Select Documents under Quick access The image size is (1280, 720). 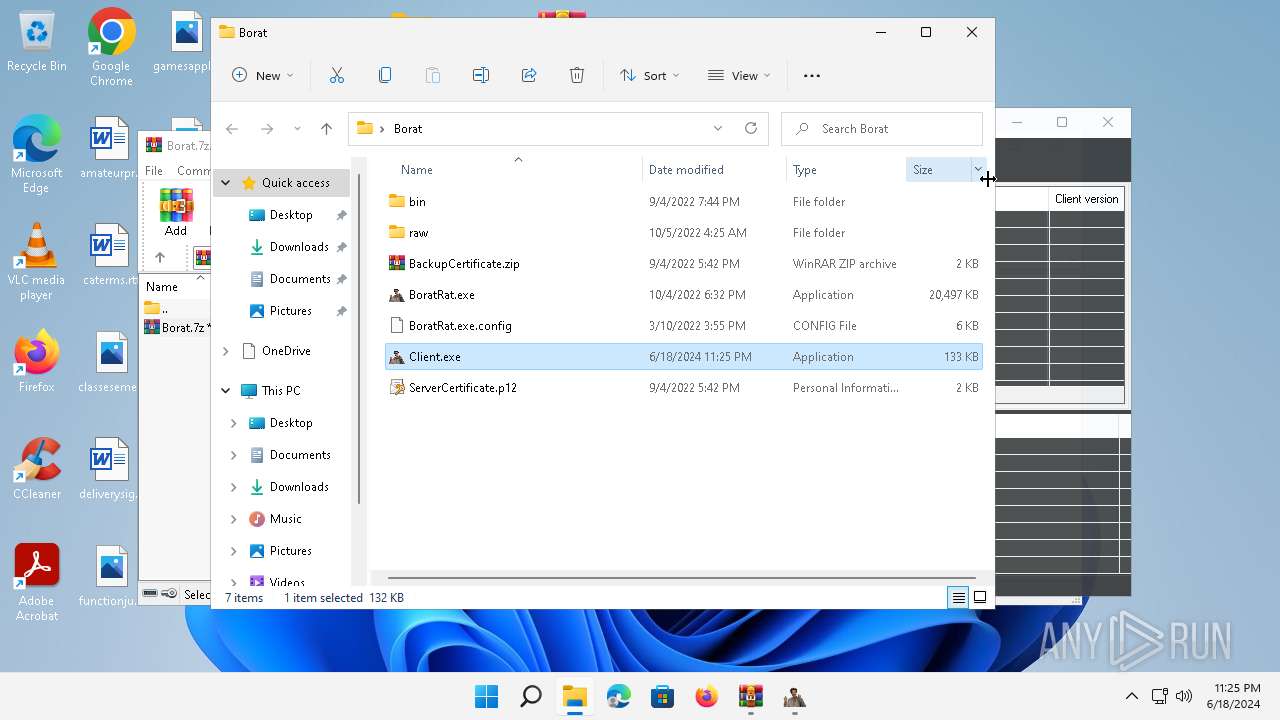coord(300,279)
